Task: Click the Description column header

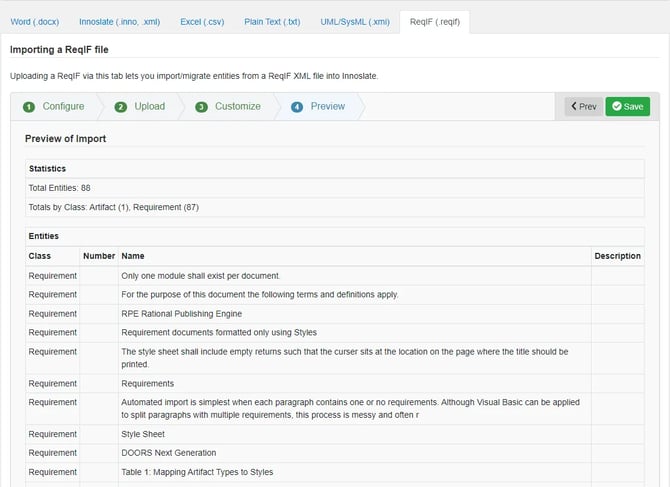Action: 617,256
